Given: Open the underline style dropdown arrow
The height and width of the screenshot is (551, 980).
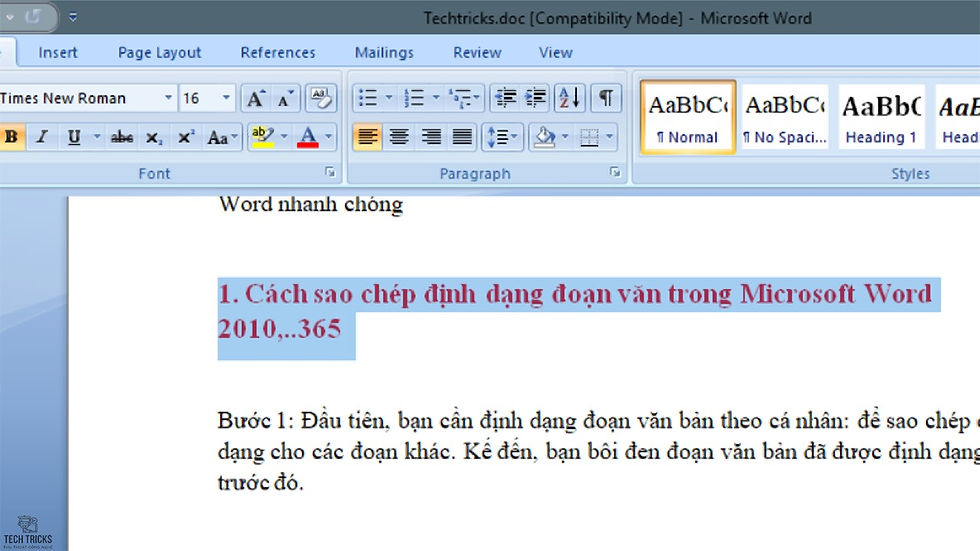Looking at the screenshot, I should [97, 137].
